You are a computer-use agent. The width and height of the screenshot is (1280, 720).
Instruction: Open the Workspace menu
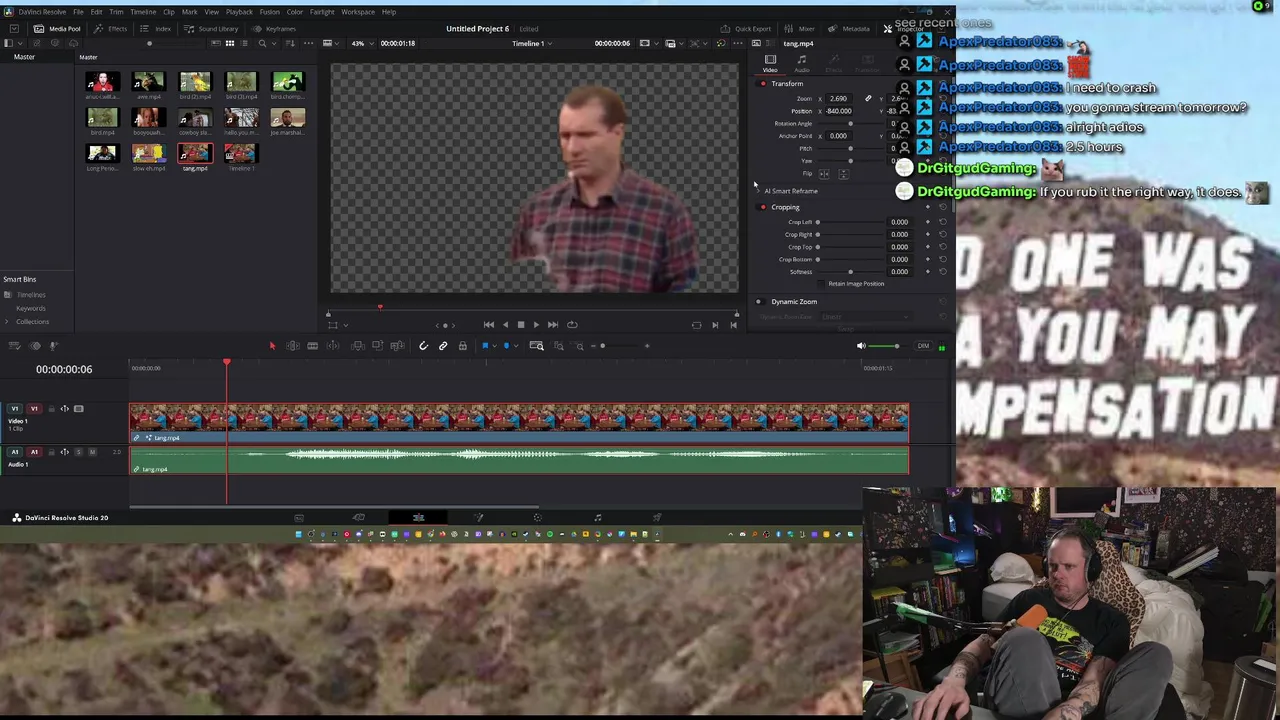coord(358,12)
